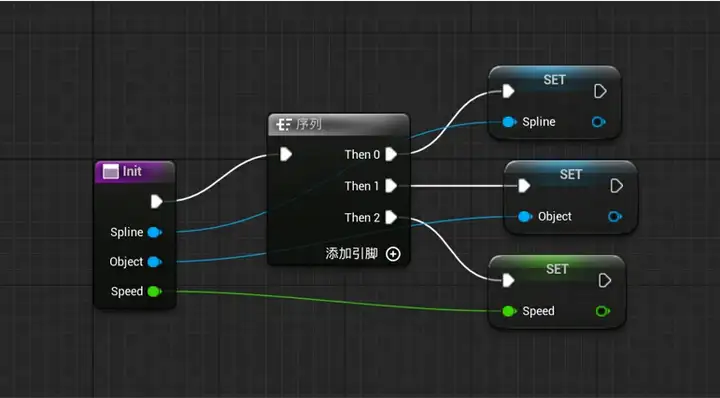Click the Init node execution output pin
Viewport: 720px width, 398px height.
(157, 202)
